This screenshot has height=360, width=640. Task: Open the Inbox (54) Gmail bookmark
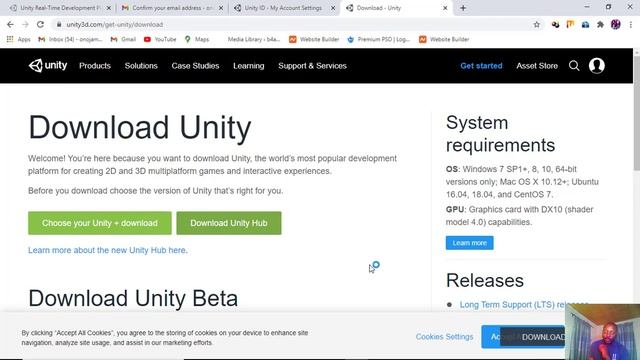70,39
